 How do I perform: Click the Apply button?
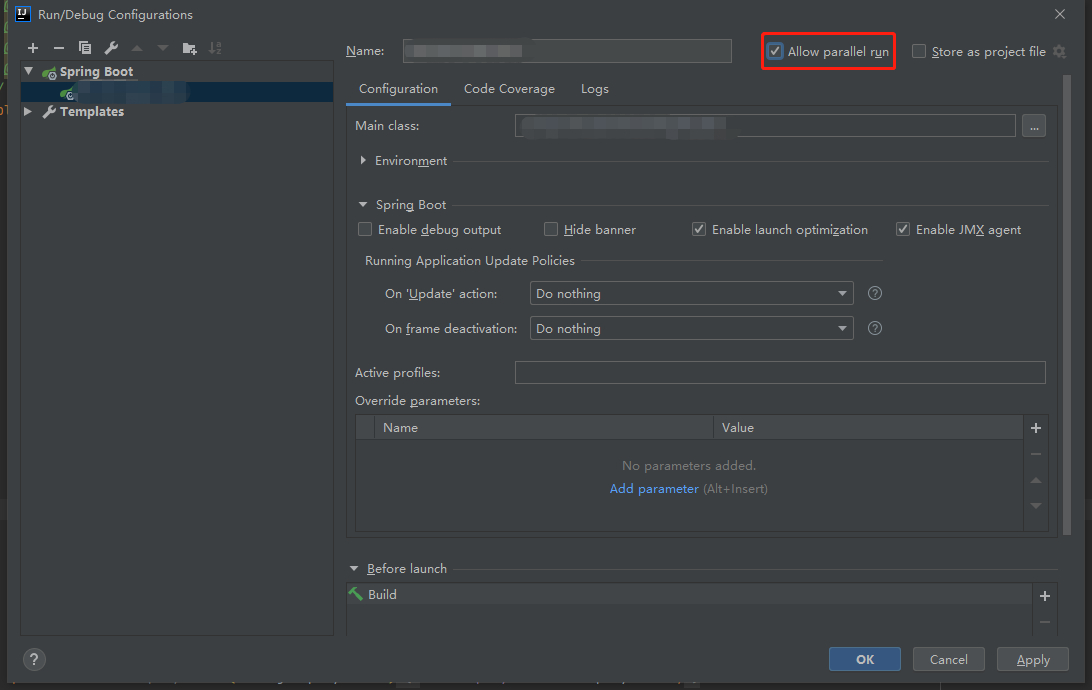pyautogui.click(x=1033, y=659)
